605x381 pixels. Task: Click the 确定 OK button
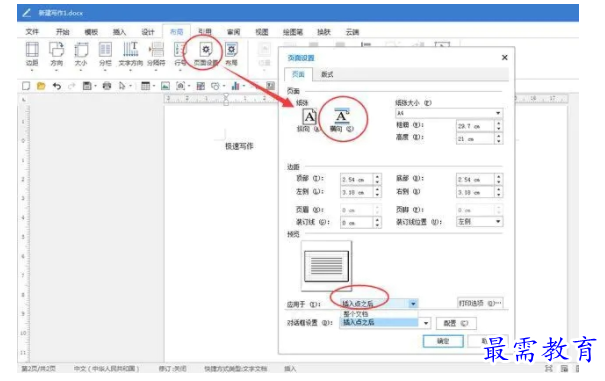point(443,341)
